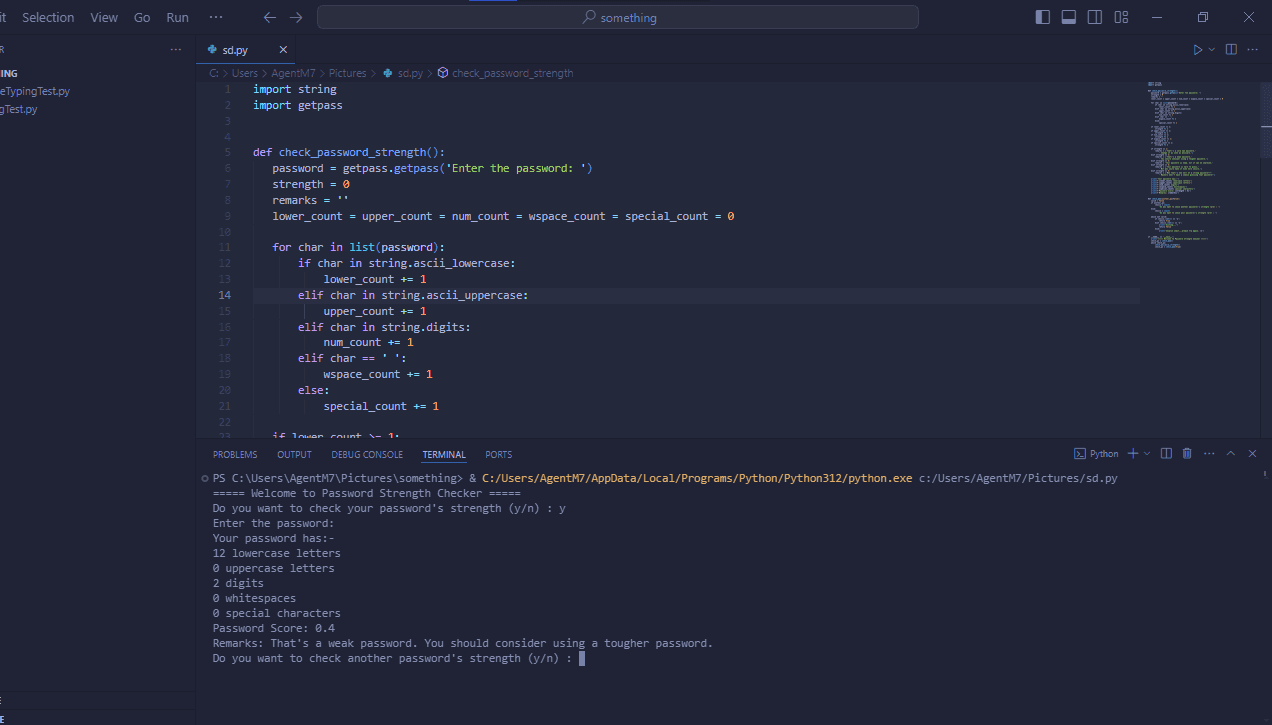1272x725 pixels.
Task: Open the Run menu
Action: 177,17
